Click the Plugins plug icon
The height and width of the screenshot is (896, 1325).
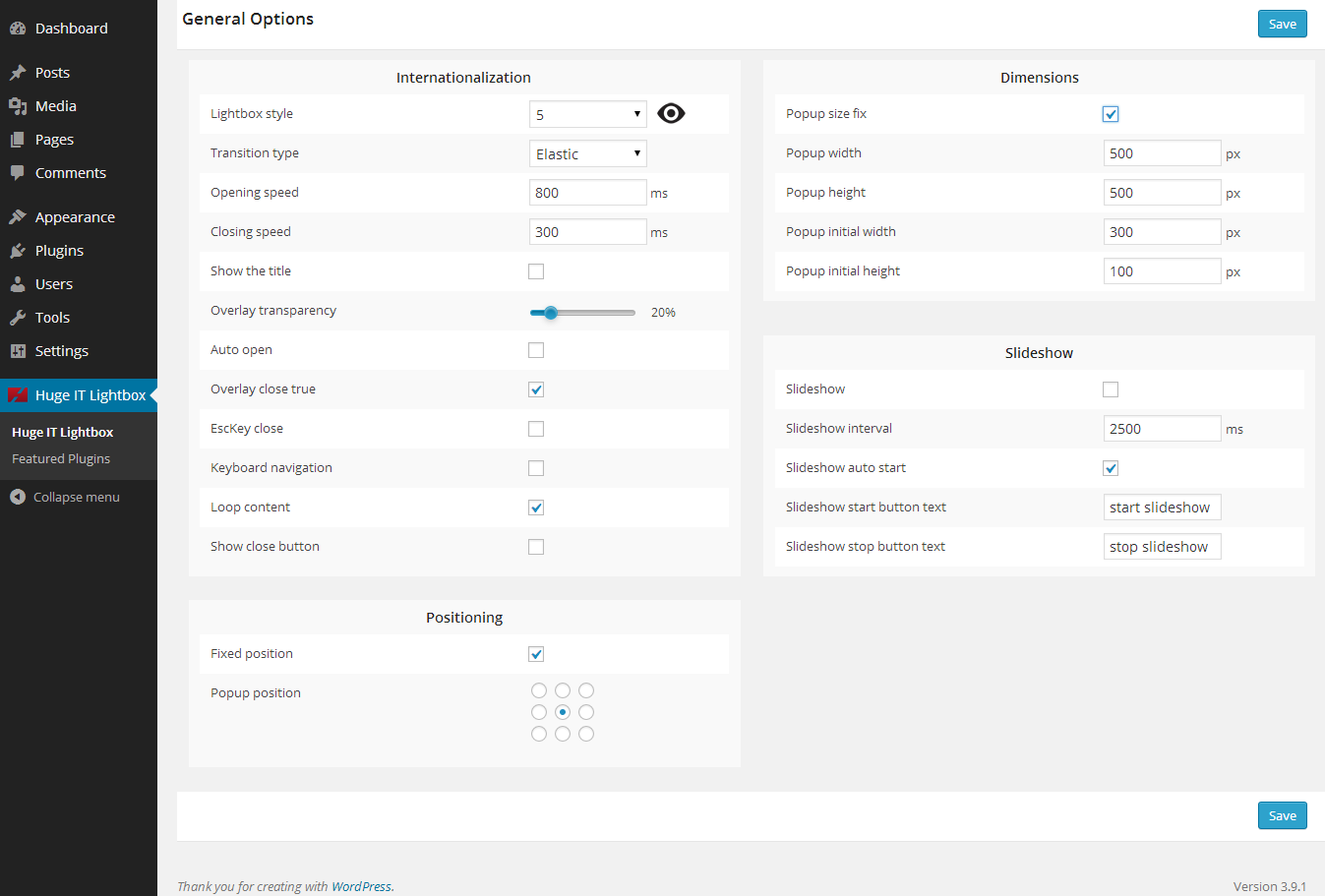coord(18,251)
